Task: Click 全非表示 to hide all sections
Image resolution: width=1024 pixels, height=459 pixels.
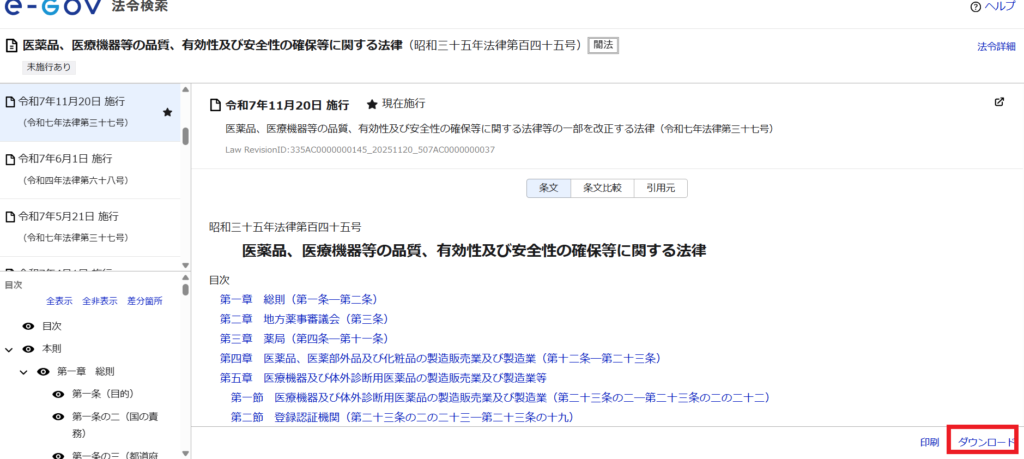Action: [100, 301]
